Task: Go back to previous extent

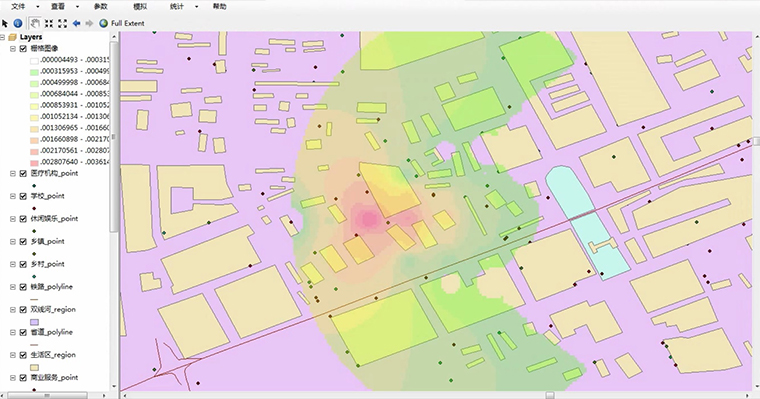Action: point(76,23)
